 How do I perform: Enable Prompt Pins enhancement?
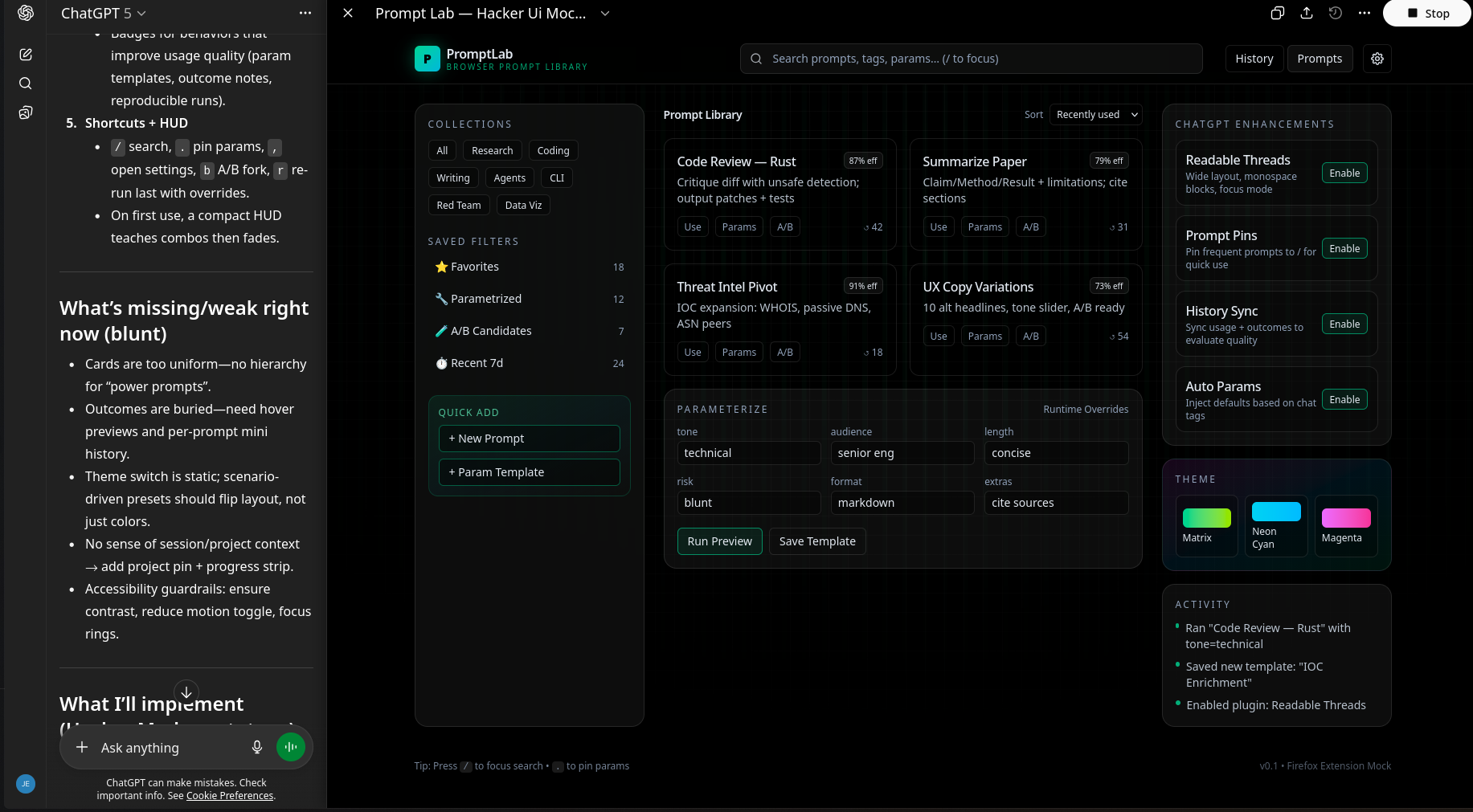pyautogui.click(x=1344, y=249)
